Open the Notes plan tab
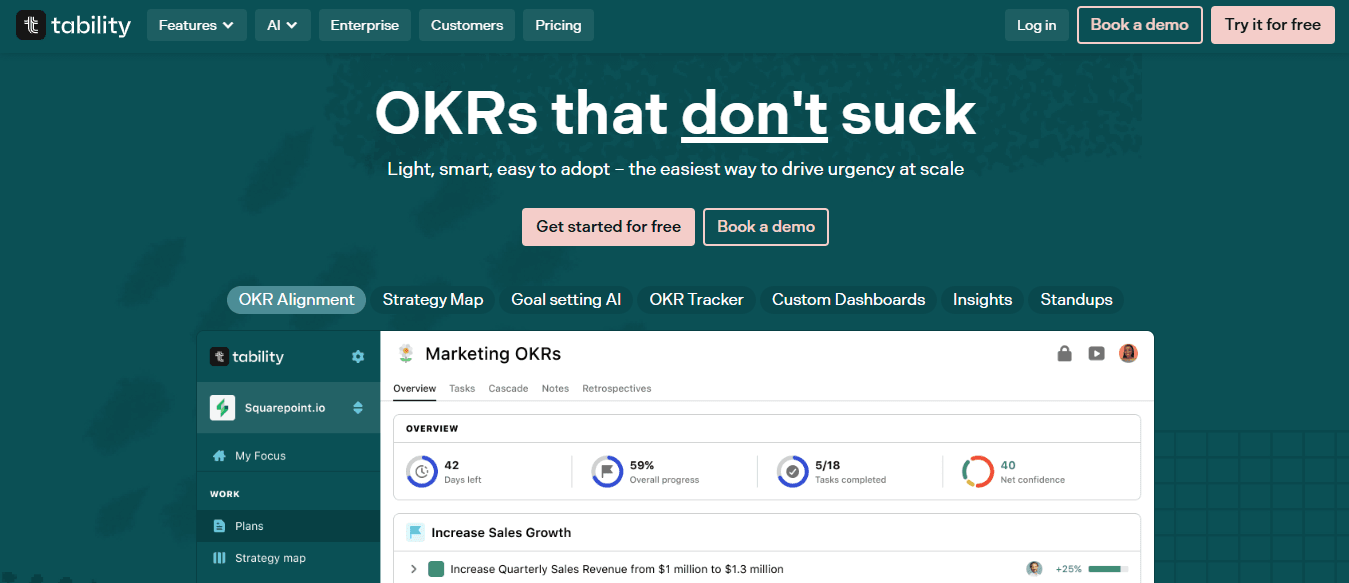This screenshot has width=1349, height=583. click(555, 388)
